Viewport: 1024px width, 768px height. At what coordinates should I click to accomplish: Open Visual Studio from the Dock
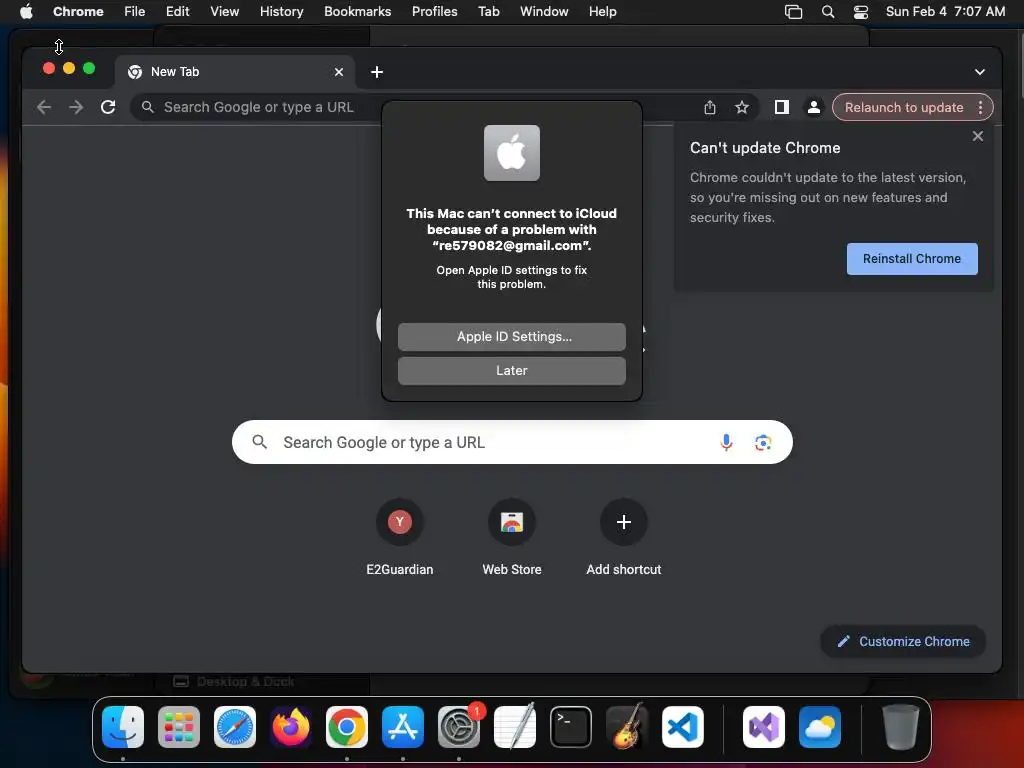763,727
